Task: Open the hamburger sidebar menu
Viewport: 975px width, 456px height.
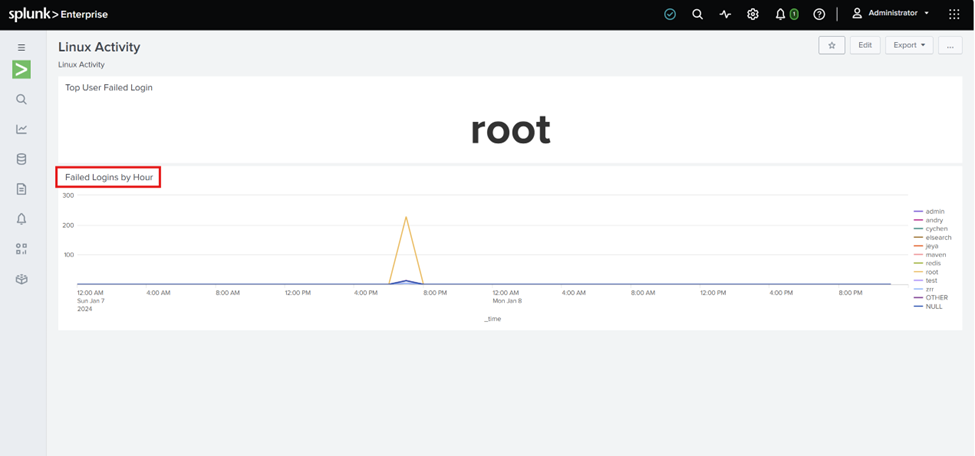Action: [21, 47]
